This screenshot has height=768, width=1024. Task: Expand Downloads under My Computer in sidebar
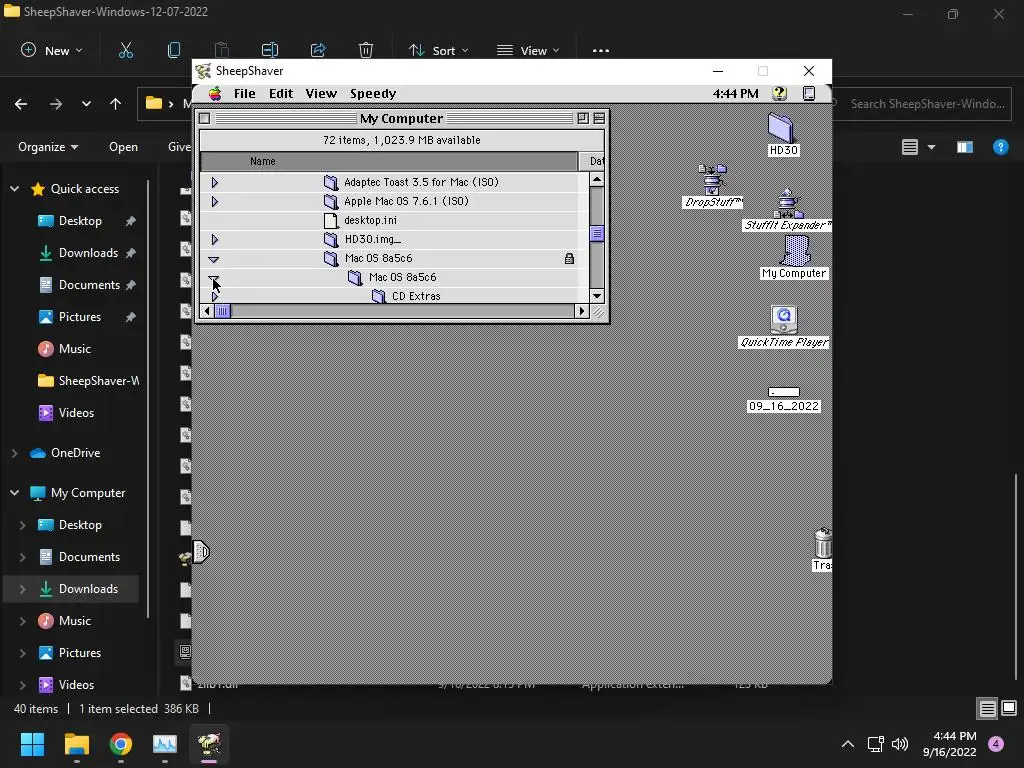tap(22, 589)
